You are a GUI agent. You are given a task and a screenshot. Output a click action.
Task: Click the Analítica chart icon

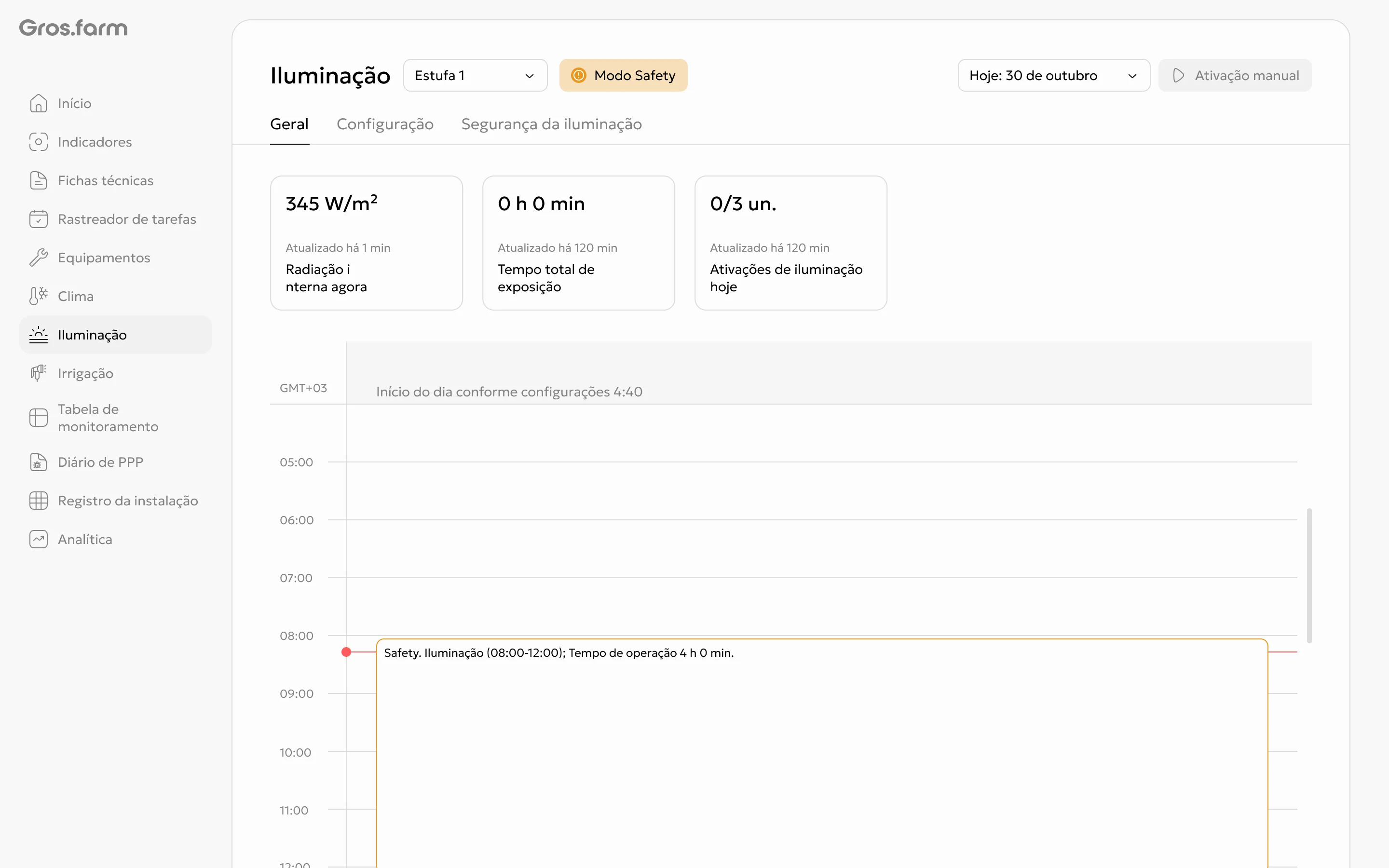[x=39, y=539]
